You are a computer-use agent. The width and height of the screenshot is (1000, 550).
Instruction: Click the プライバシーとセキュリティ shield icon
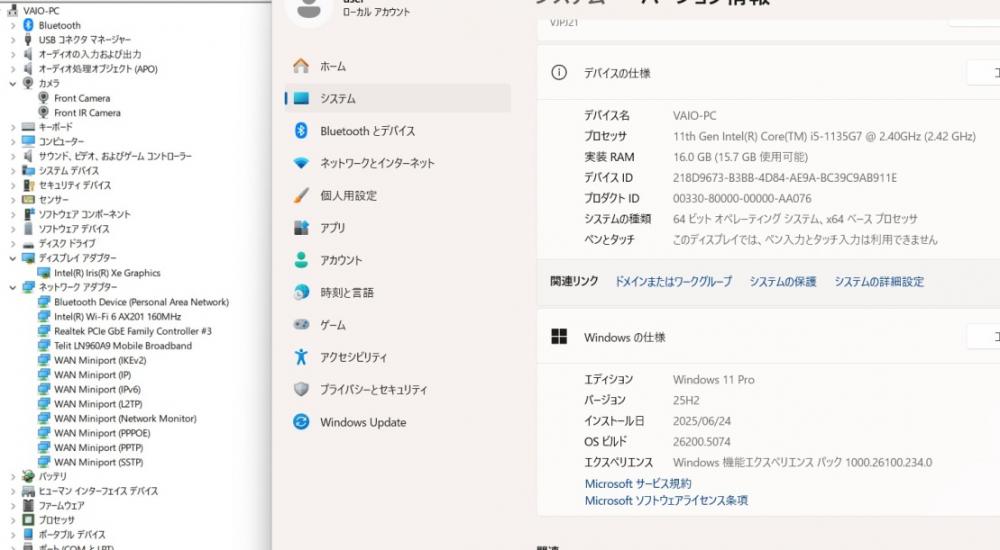[x=301, y=389]
